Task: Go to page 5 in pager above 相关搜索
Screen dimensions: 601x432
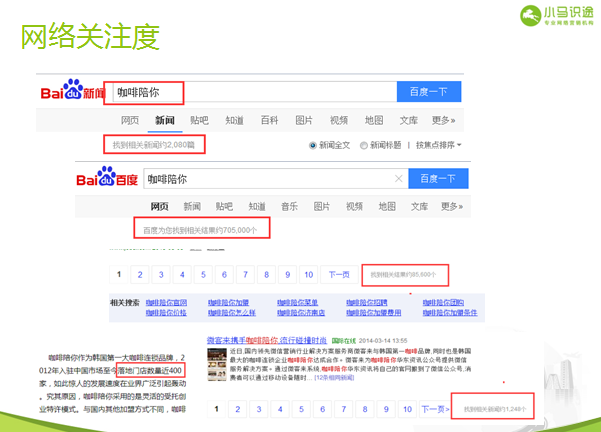Action: pos(203,275)
